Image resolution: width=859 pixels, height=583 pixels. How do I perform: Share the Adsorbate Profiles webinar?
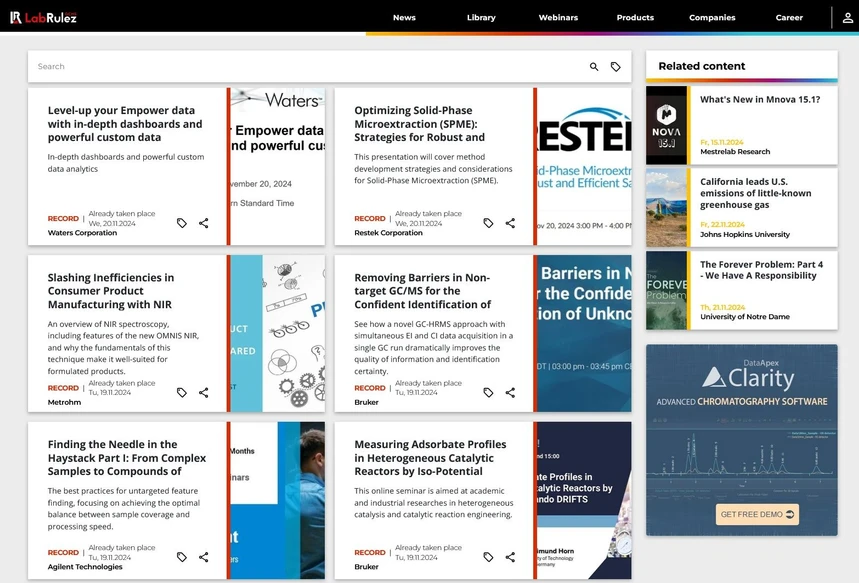click(510, 557)
